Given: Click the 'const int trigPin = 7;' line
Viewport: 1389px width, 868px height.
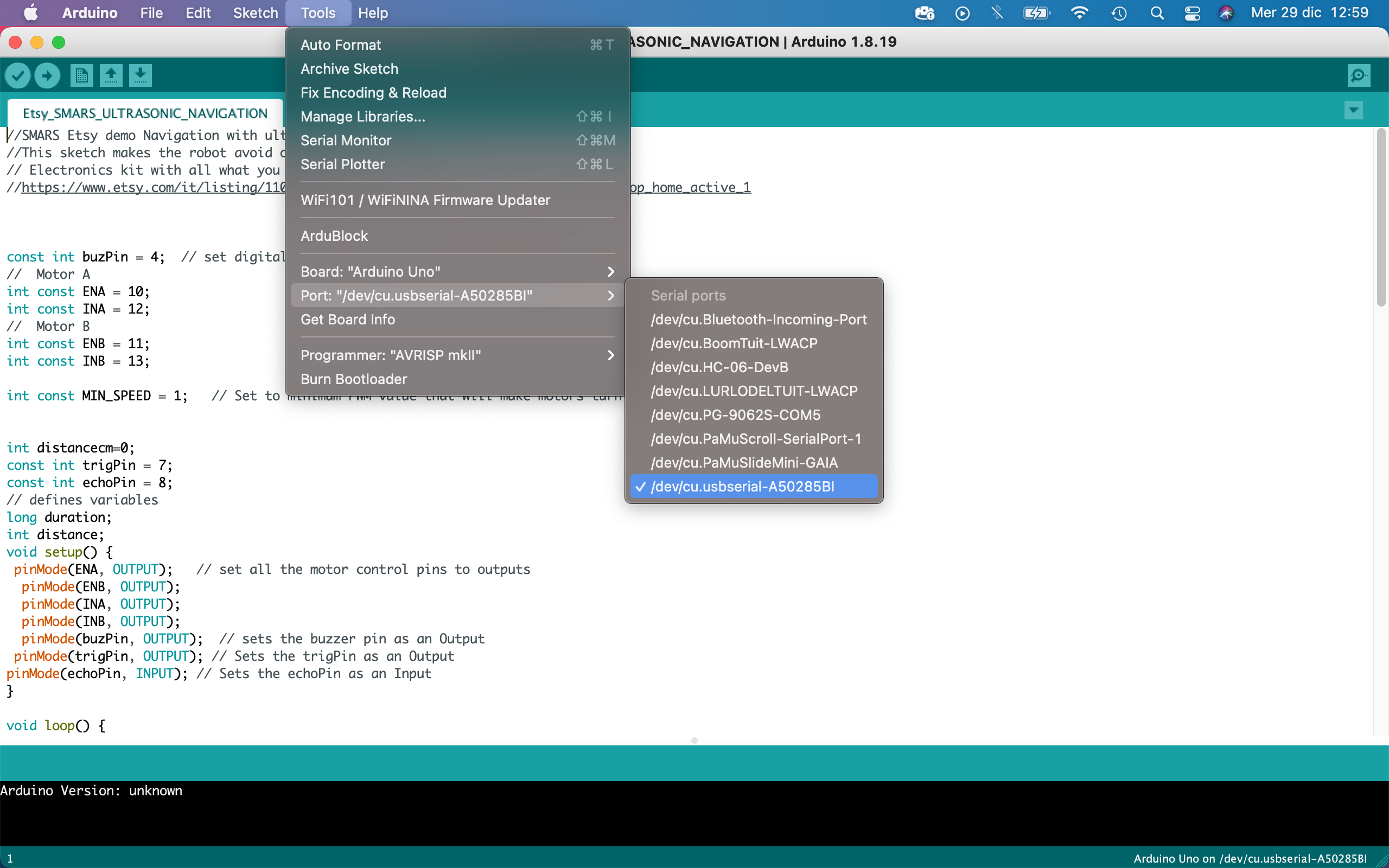Looking at the screenshot, I should point(89,465).
